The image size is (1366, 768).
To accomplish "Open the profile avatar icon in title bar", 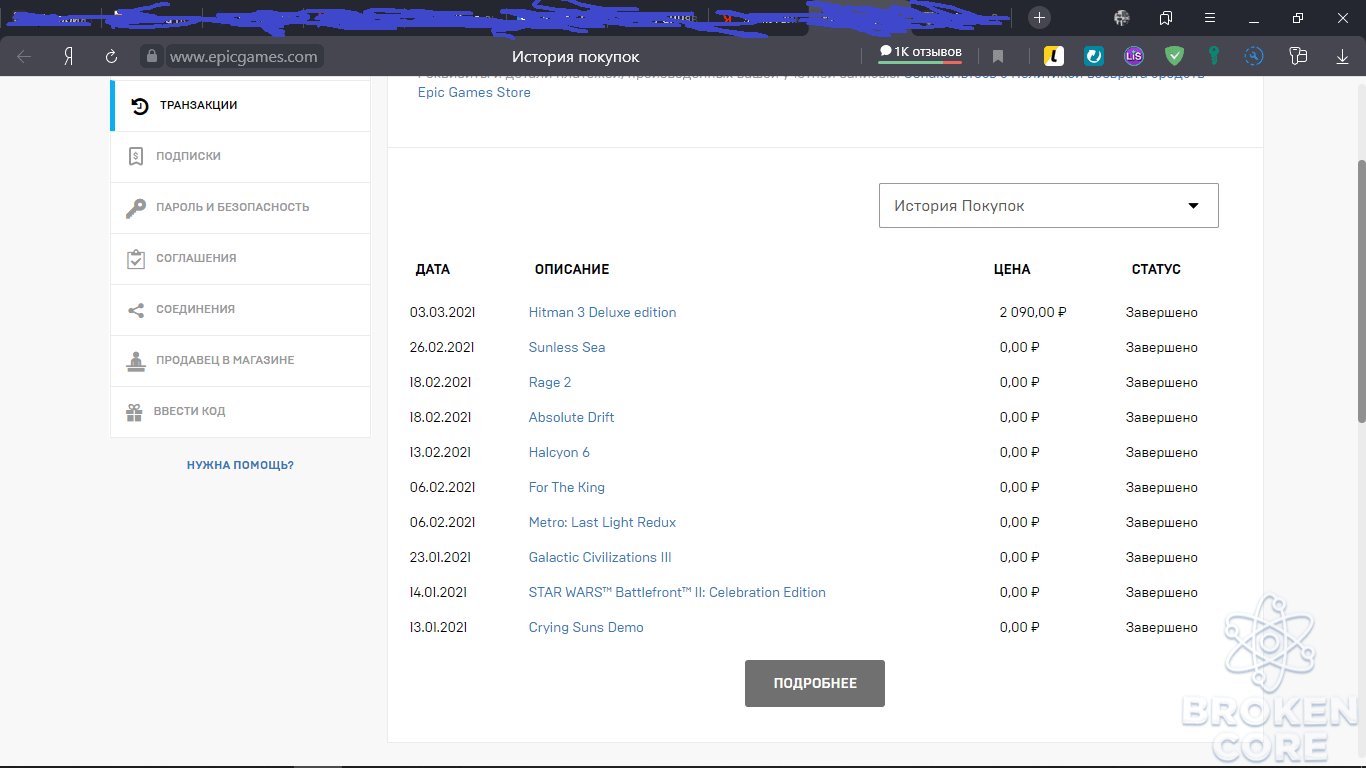I will pos(1122,18).
